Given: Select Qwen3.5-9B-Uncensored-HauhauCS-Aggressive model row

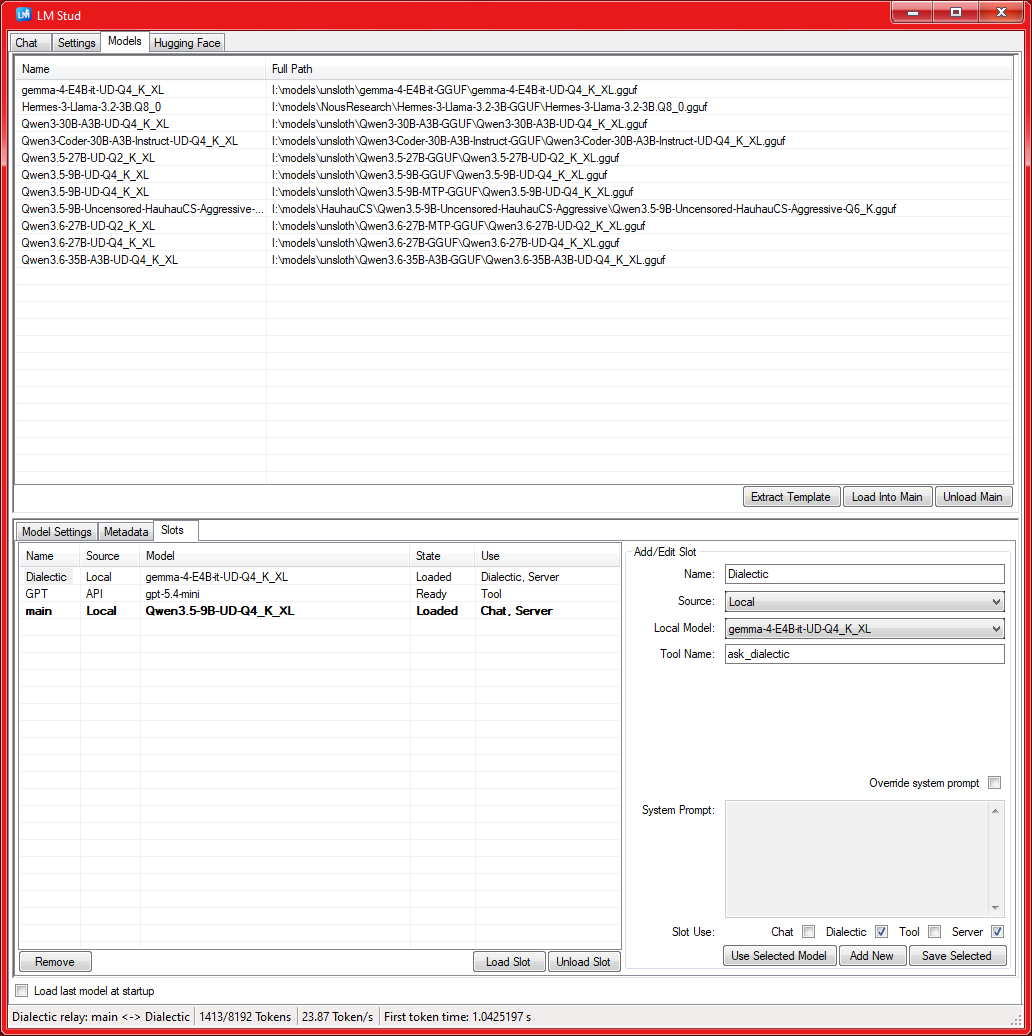Looking at the screenshot, I should click(514, 209).
